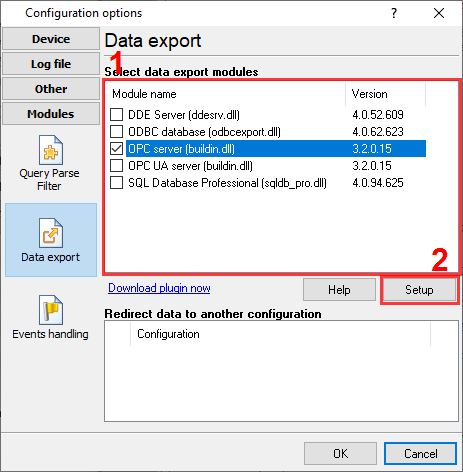Click the Cancel button
463x472 pixels.
[x=420, y=454]
